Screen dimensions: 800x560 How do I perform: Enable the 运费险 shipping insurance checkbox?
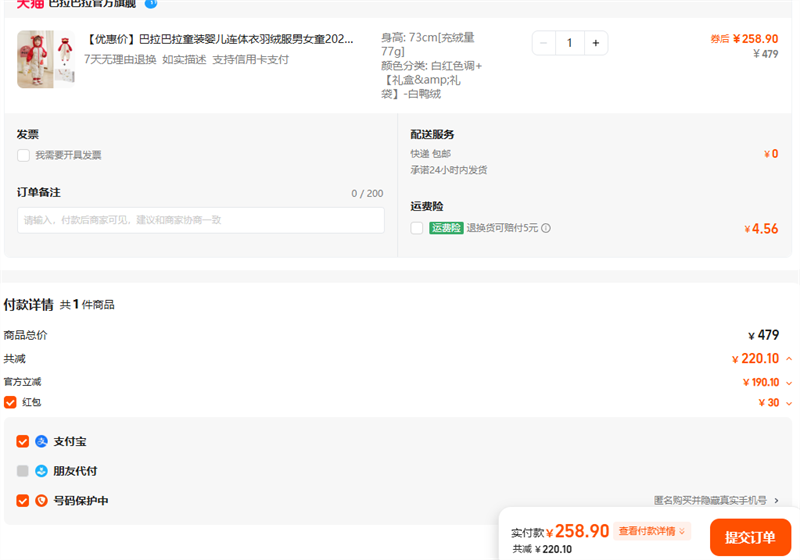[417, 228]
